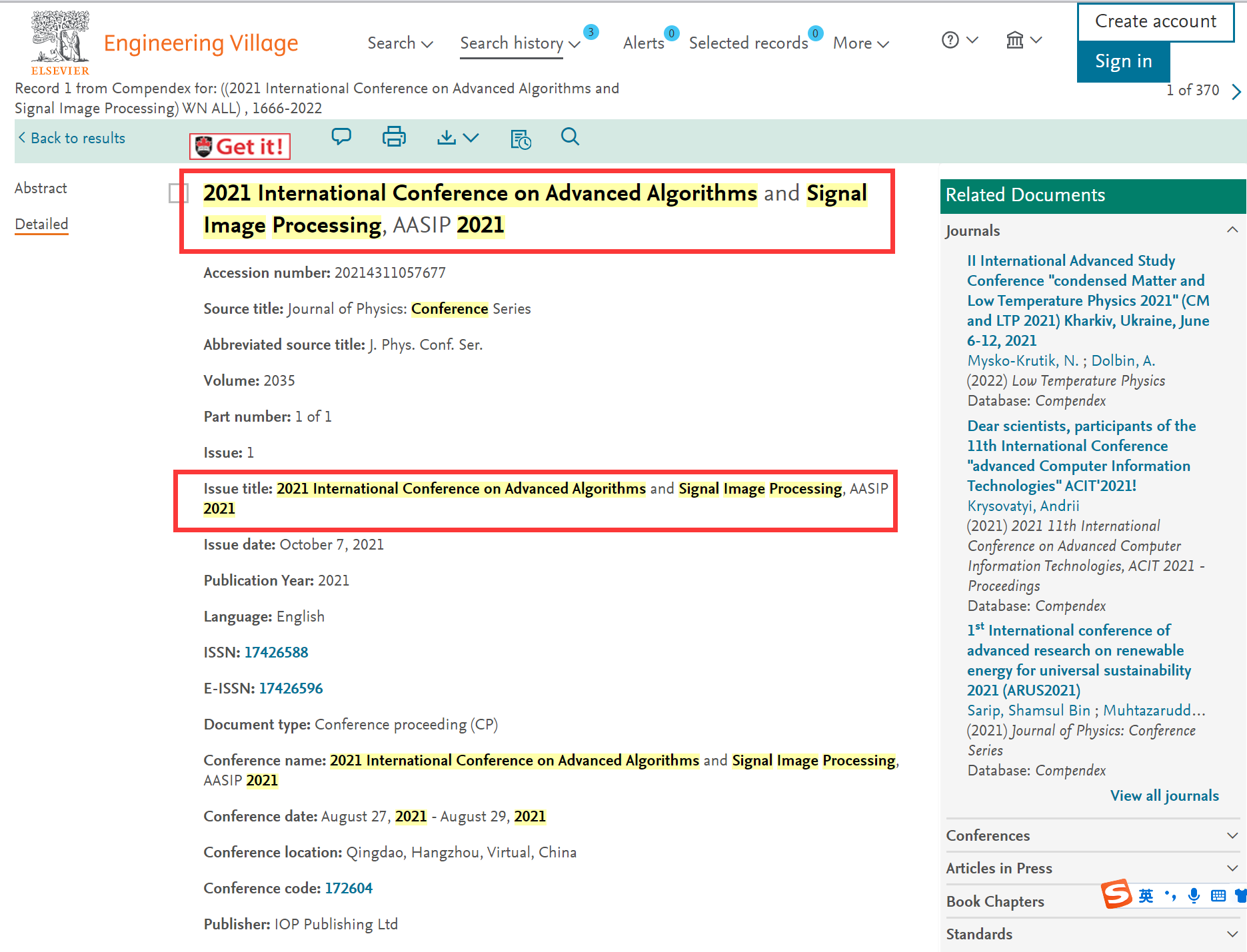Image resolution: width=1247 pixels, height=952 pixels.
Task: Click View all journals
Action: point(1164,795)
